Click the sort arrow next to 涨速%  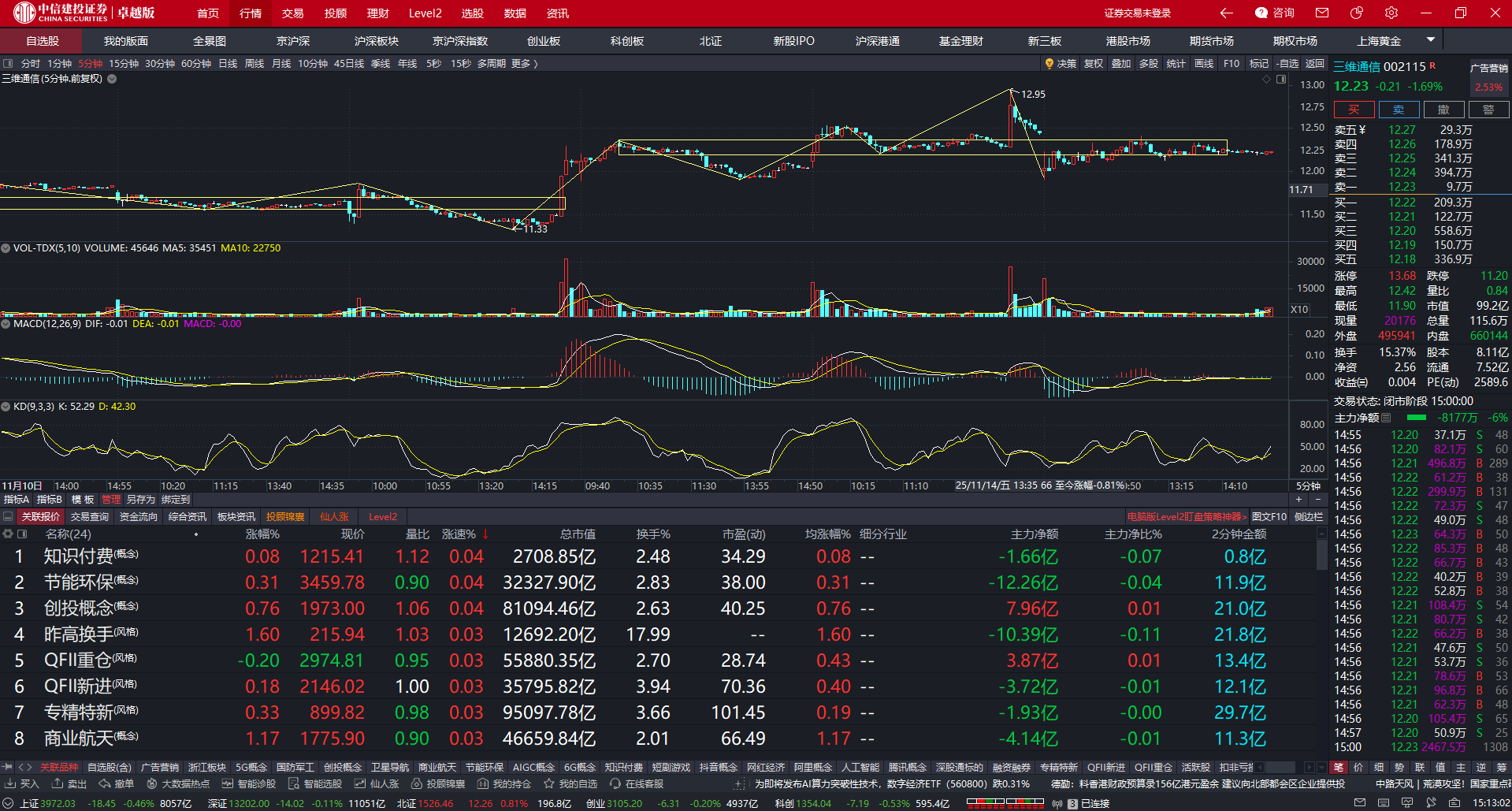[485, 534]
